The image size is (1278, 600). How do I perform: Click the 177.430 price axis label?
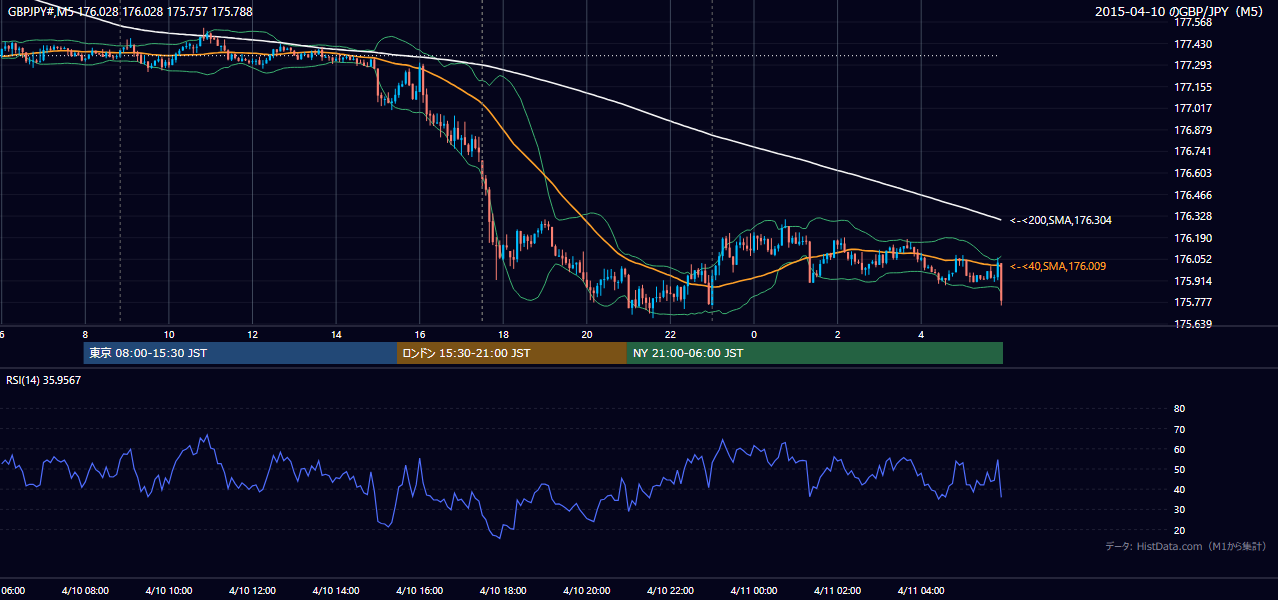click(1193, 44)
